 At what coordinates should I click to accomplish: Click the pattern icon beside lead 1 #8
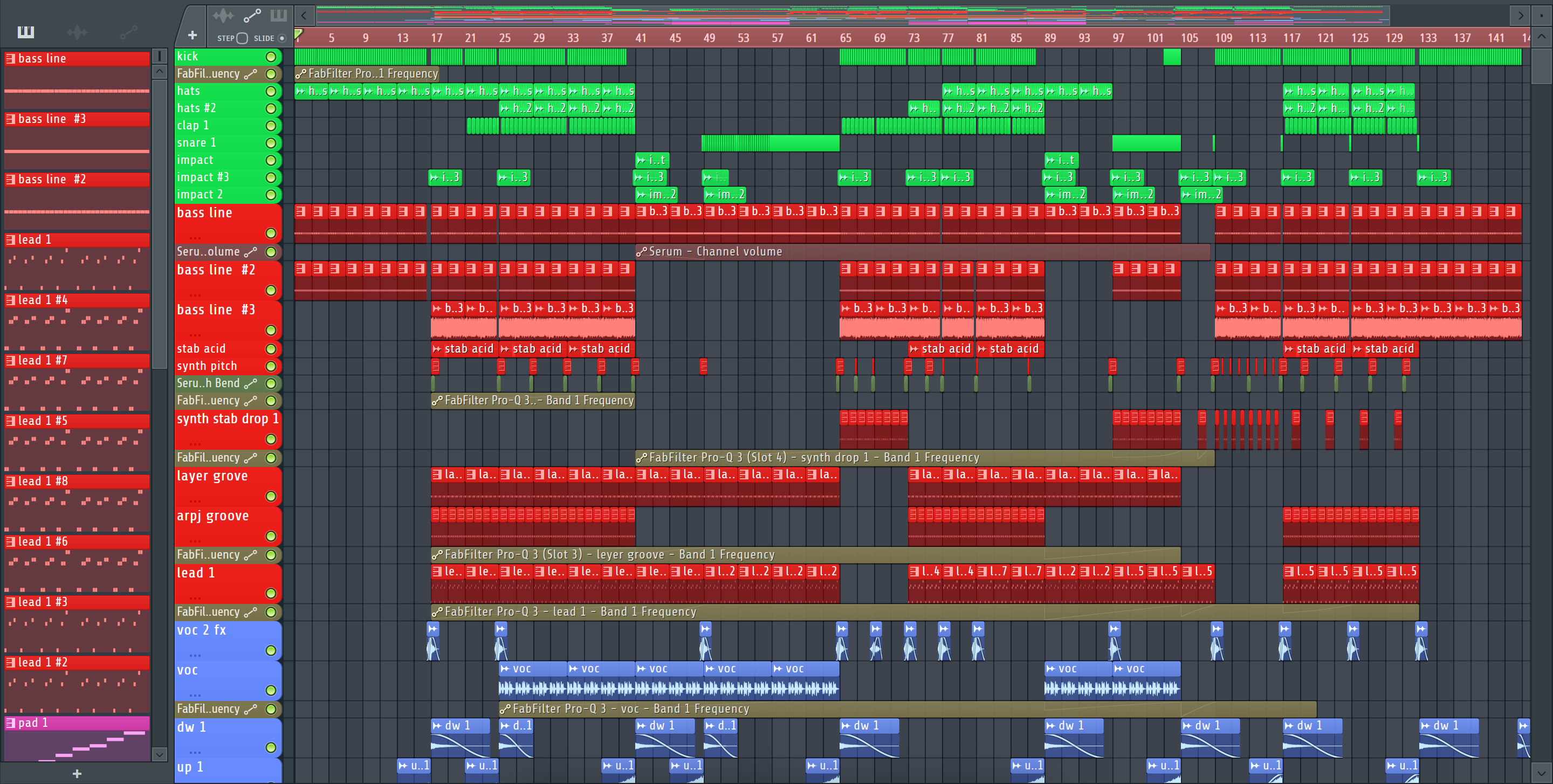click(10, 481)
